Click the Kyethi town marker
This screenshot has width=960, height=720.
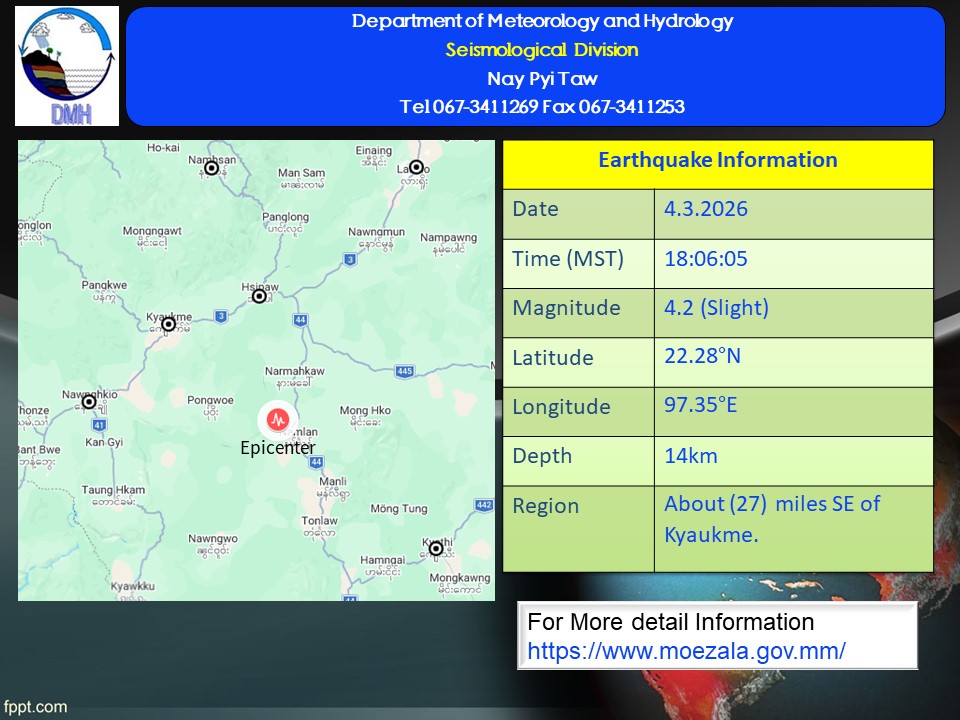tap(436, 548)
